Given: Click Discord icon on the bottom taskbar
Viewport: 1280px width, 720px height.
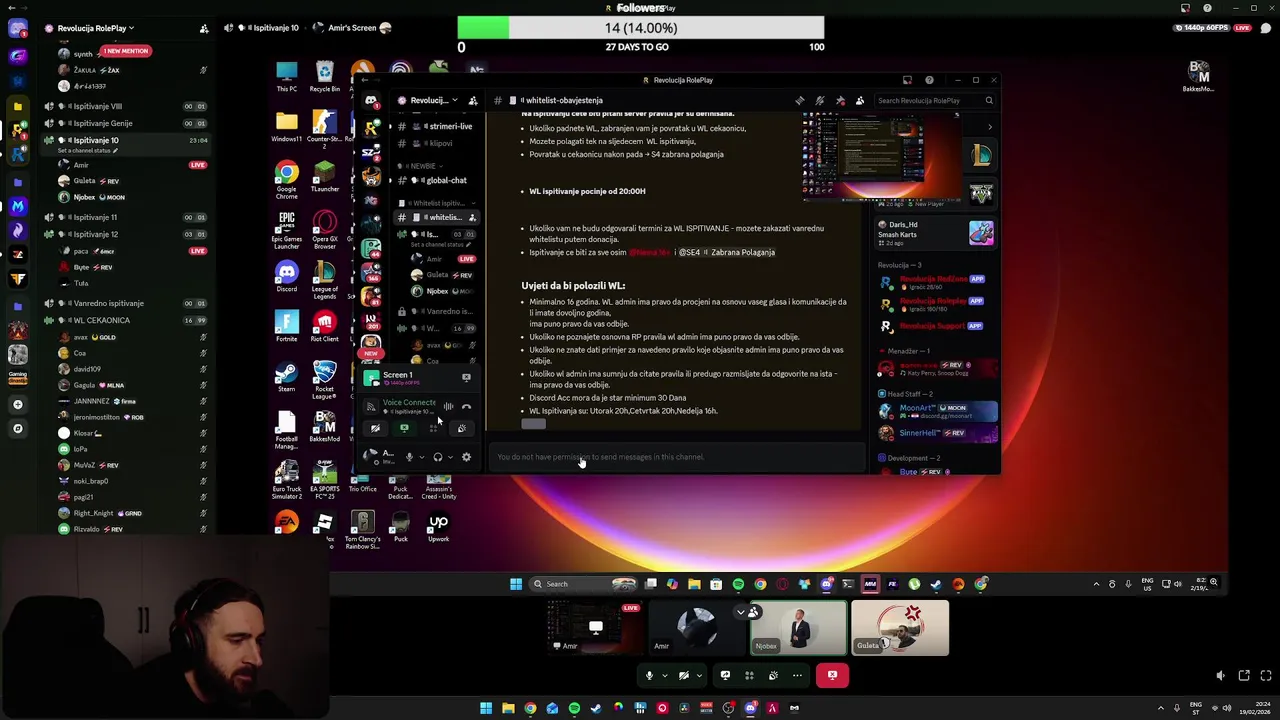Looking at the screenshot, I should coord(750,708).
